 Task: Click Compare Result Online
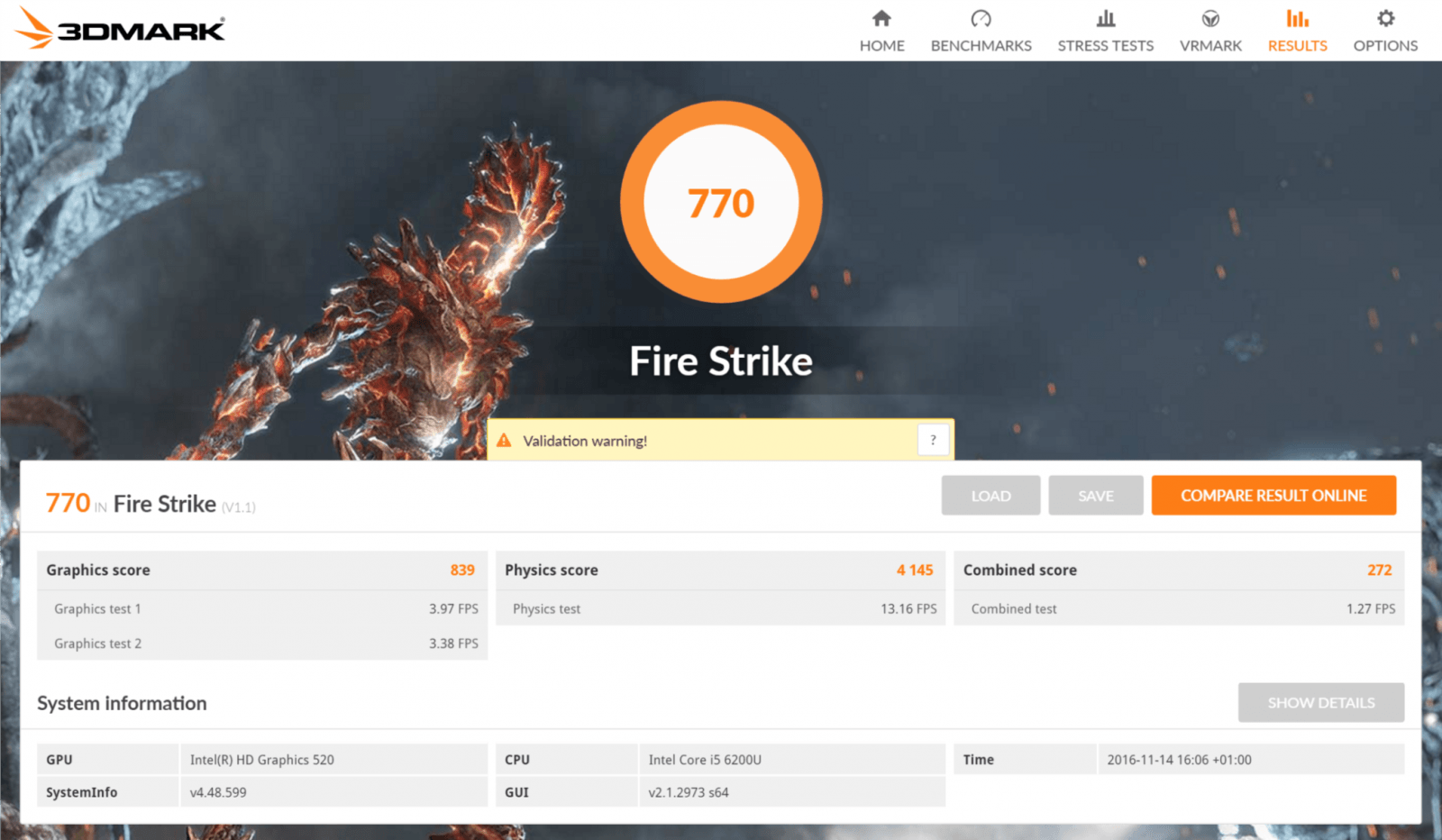point(1273,496)
